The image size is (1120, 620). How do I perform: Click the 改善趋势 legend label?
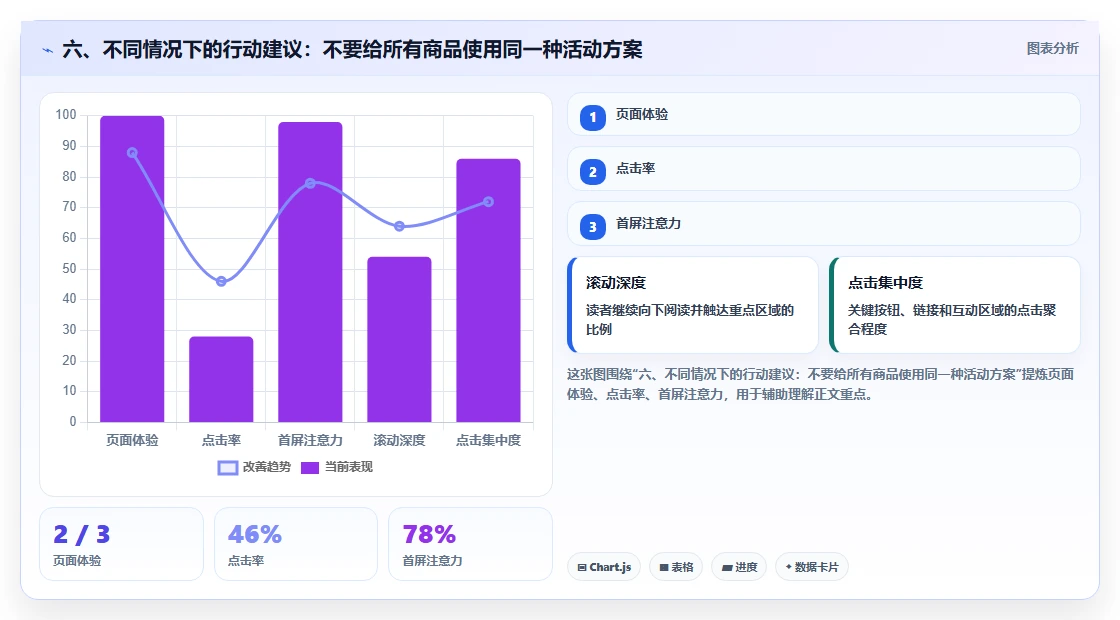[266, 467]
